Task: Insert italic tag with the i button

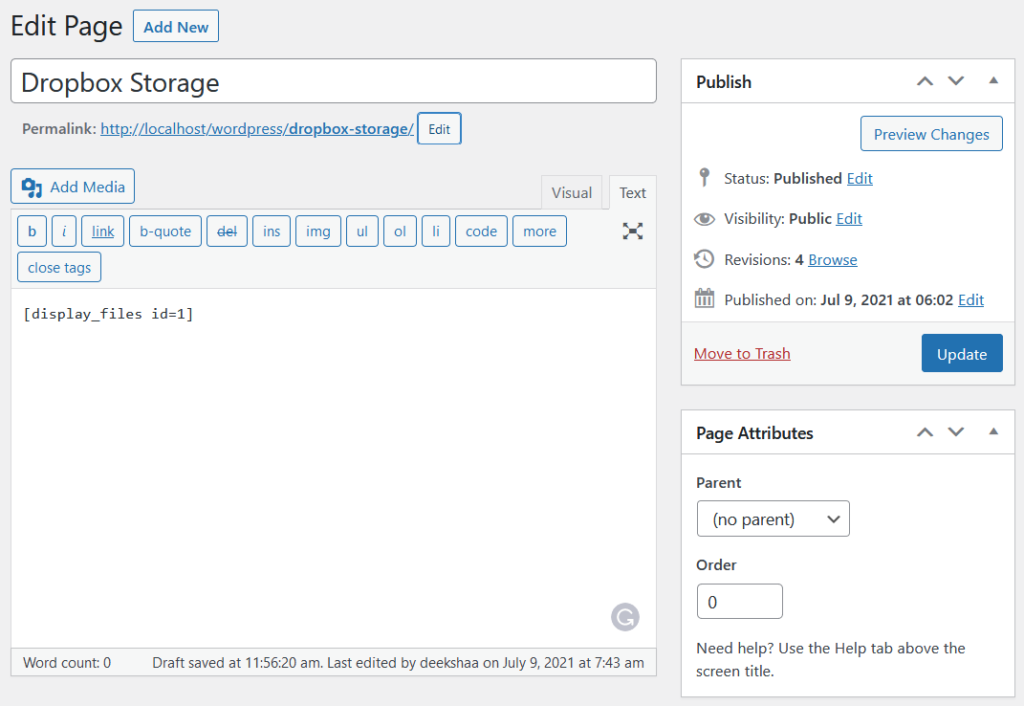Action: (63, 231)
